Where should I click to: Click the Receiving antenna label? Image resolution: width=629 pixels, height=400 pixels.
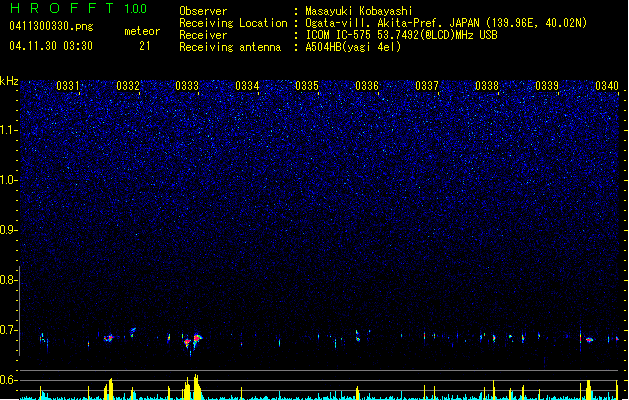click(230, 47)
